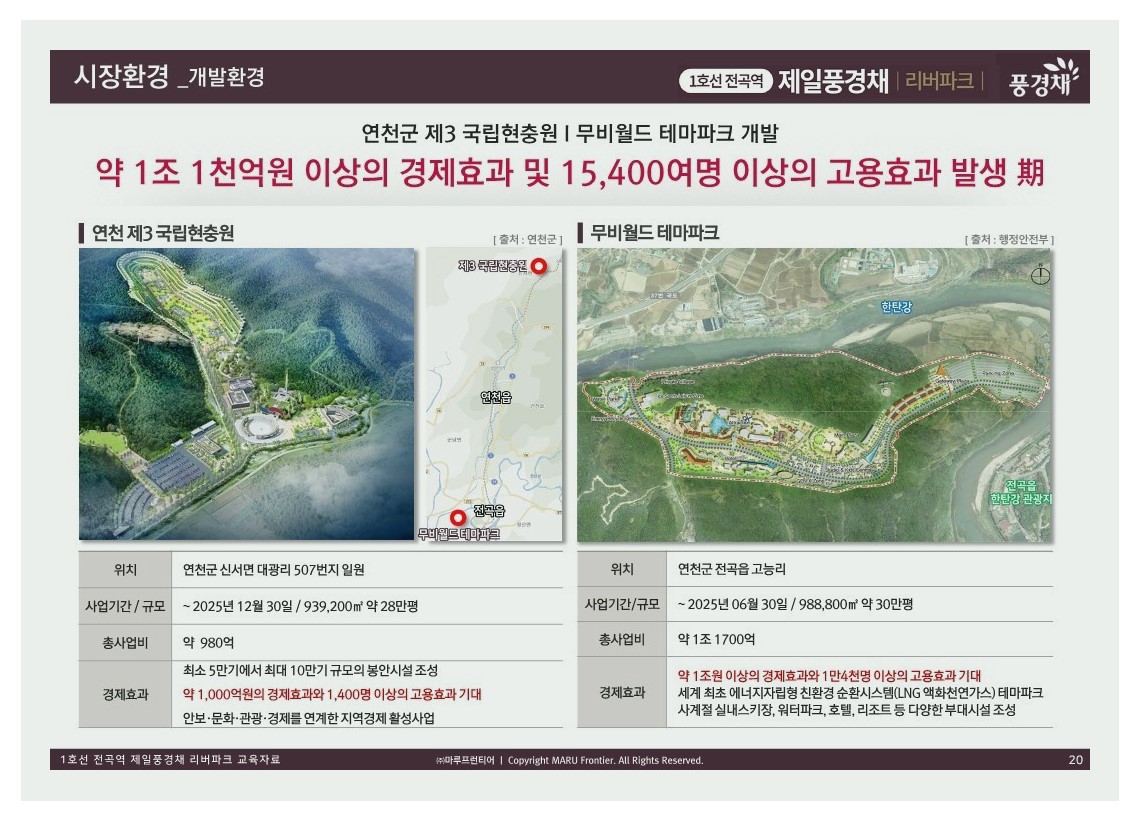Click the 출처 : 연천군 source note

pos(528,239)
